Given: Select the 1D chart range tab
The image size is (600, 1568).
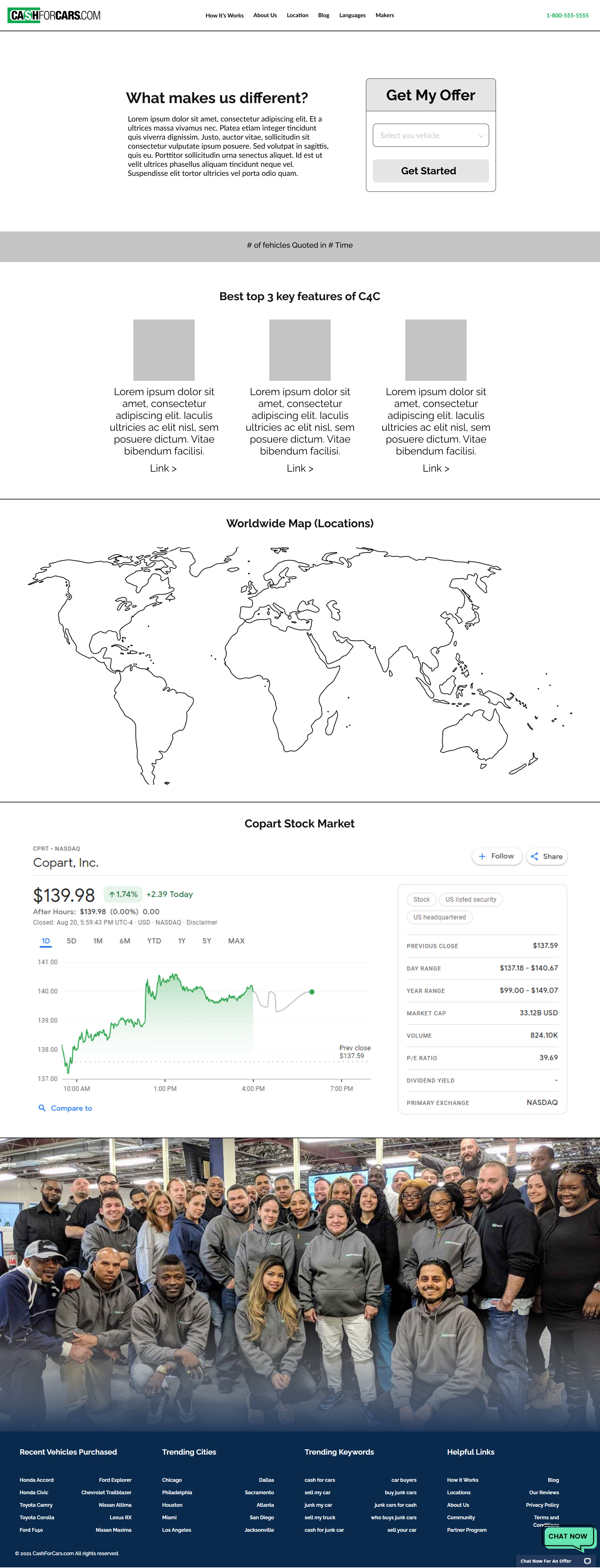Looking at the screenshot, I should (x=46, y=940).
